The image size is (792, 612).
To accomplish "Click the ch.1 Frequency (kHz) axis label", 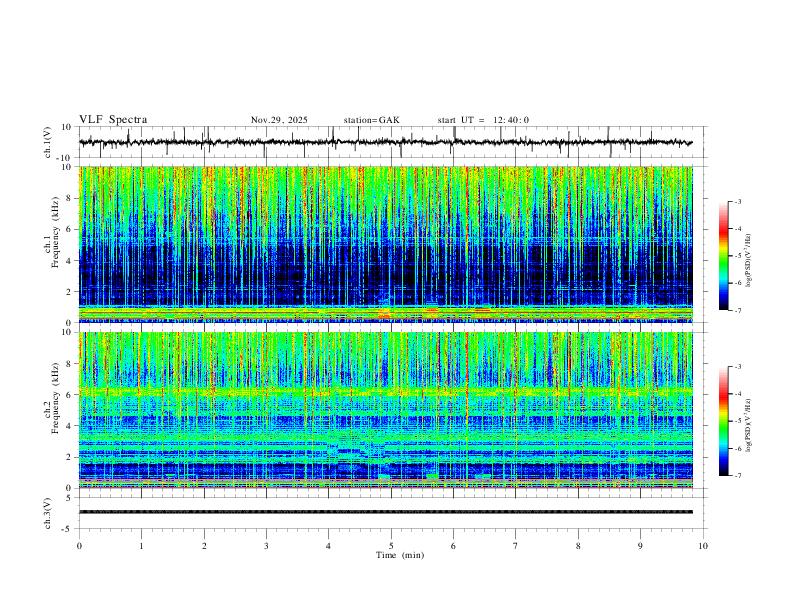I will click(52, 233).
